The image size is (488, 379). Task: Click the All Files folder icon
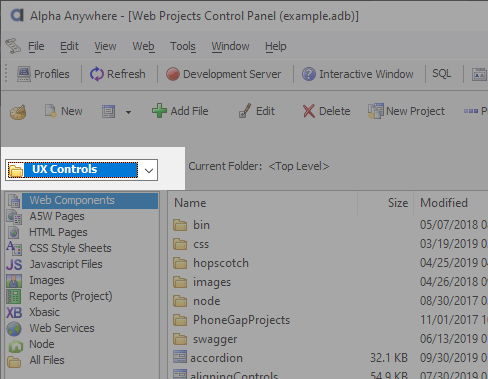14,361
